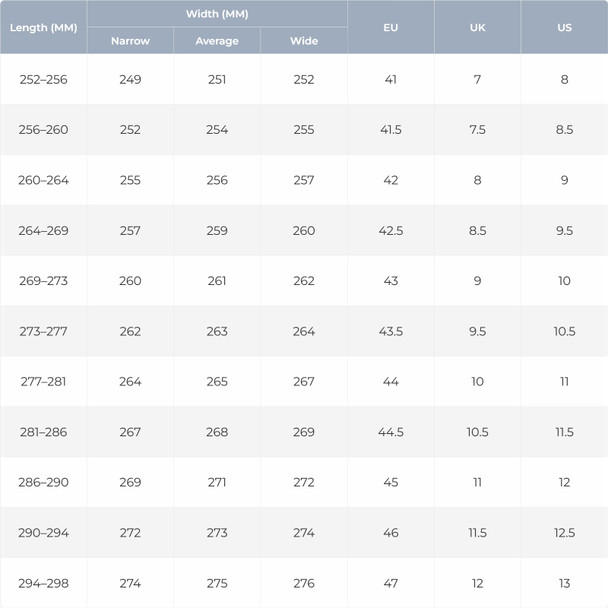The width and height of the screenshot is (608, 608).
Task: Click the EU column header
Action: pyautogui.click(x=391, y=27)
